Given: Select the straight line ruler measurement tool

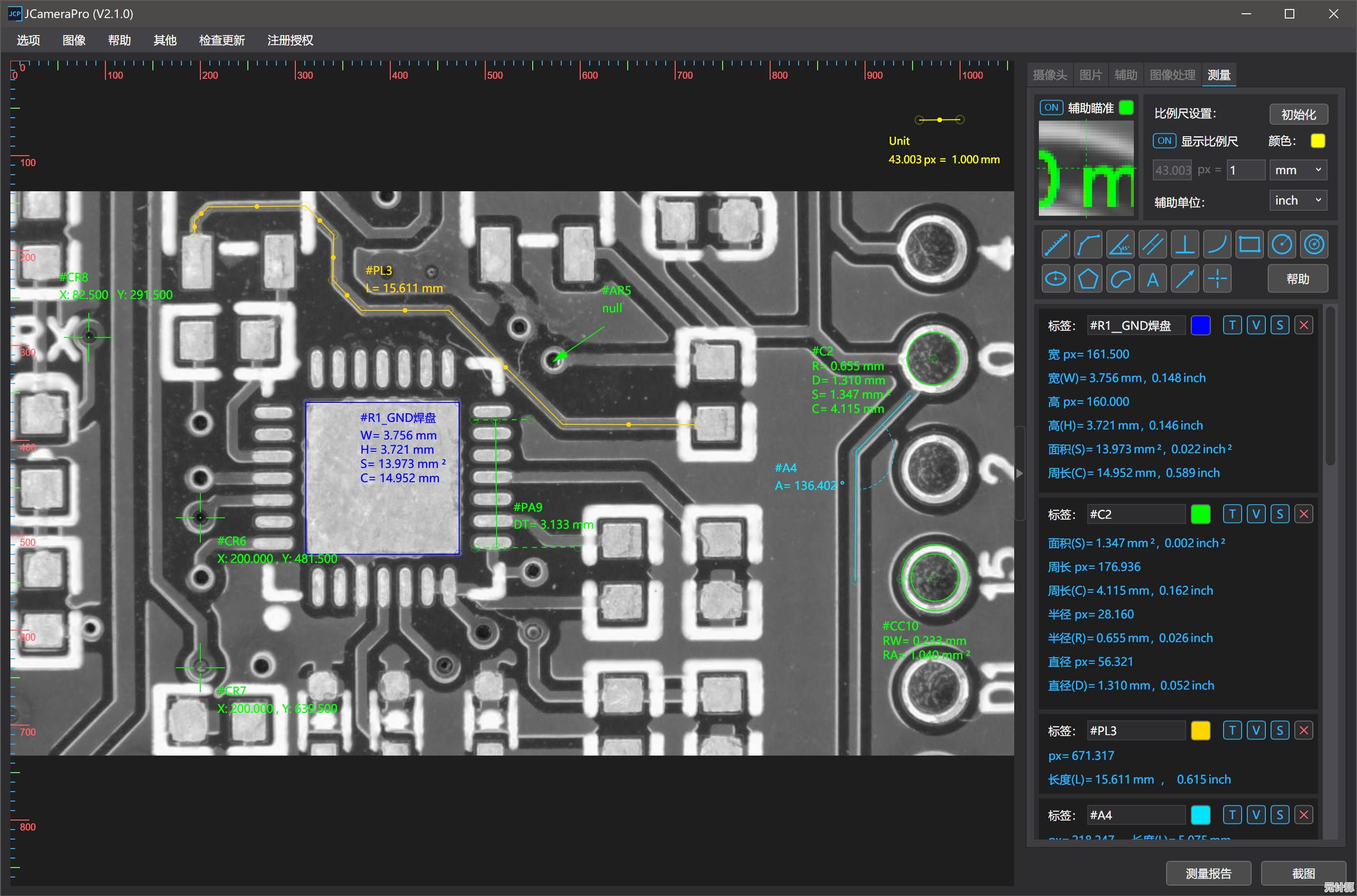Looking at the screenshot, I should [x=1055, y=245].
